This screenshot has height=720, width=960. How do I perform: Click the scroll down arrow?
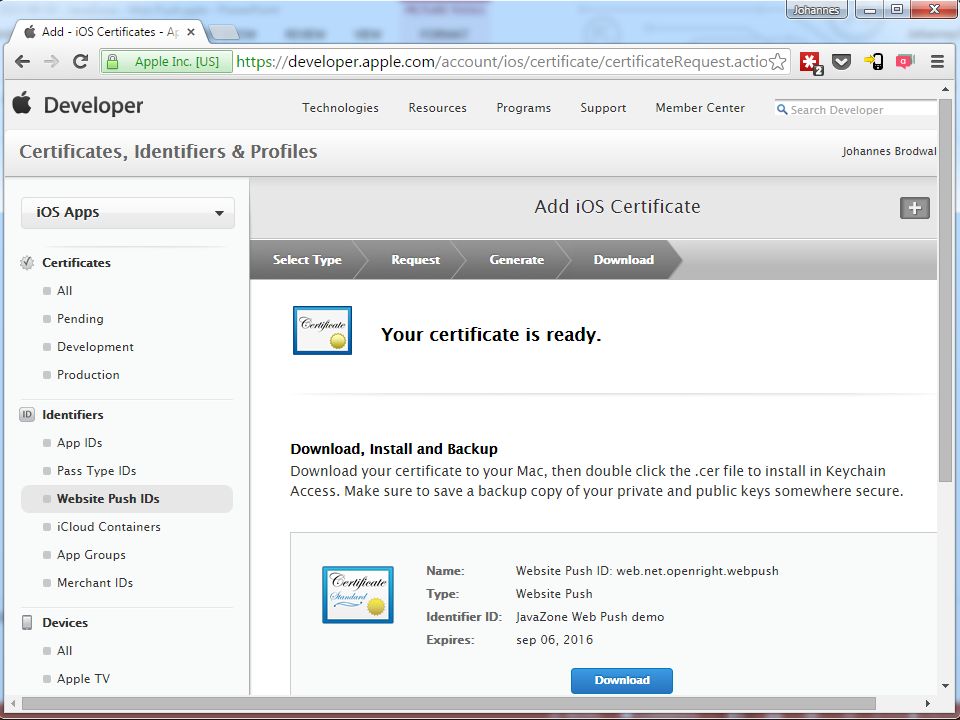[945, 686]
